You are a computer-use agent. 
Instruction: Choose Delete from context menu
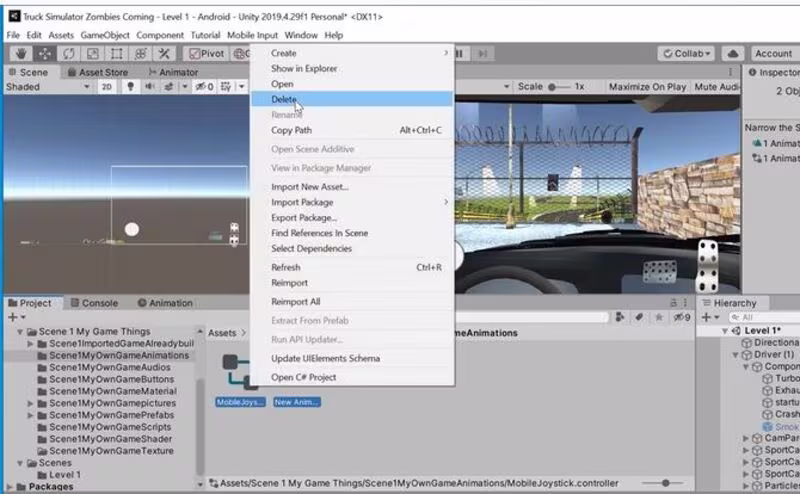pos(352,99)
